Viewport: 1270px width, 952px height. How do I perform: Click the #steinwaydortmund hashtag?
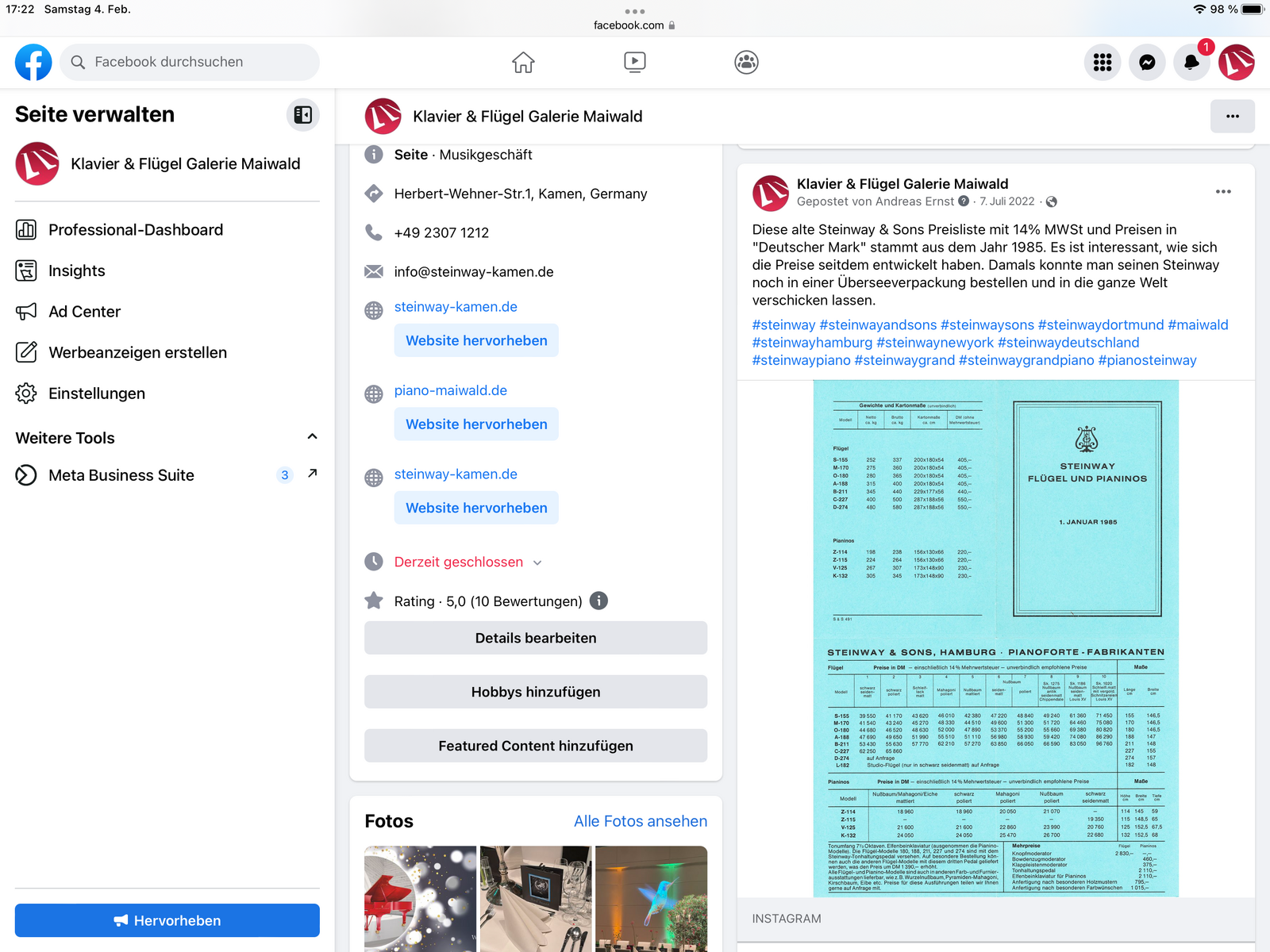[x=1101, y=324]
